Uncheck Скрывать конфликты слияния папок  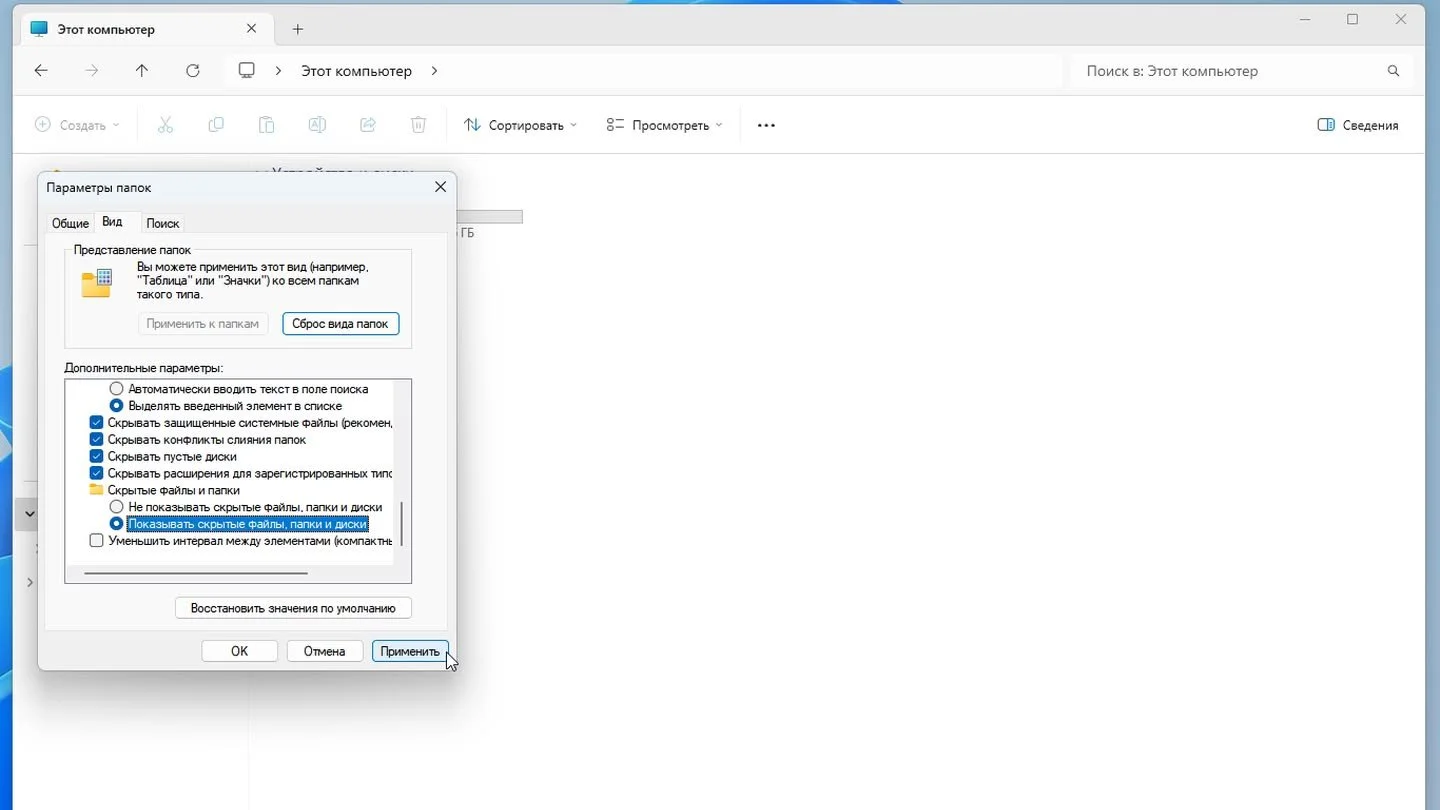(96, 439)
